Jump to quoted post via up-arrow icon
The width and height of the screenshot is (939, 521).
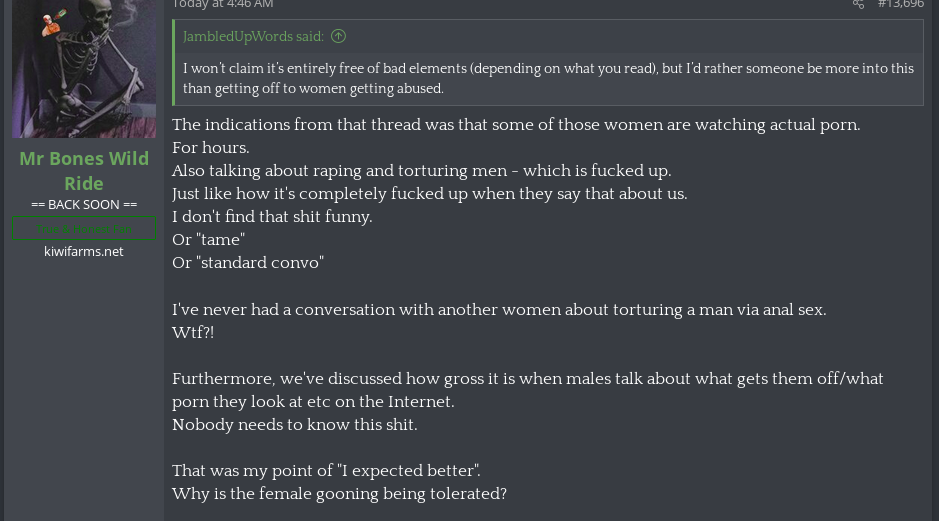[338, 37]
